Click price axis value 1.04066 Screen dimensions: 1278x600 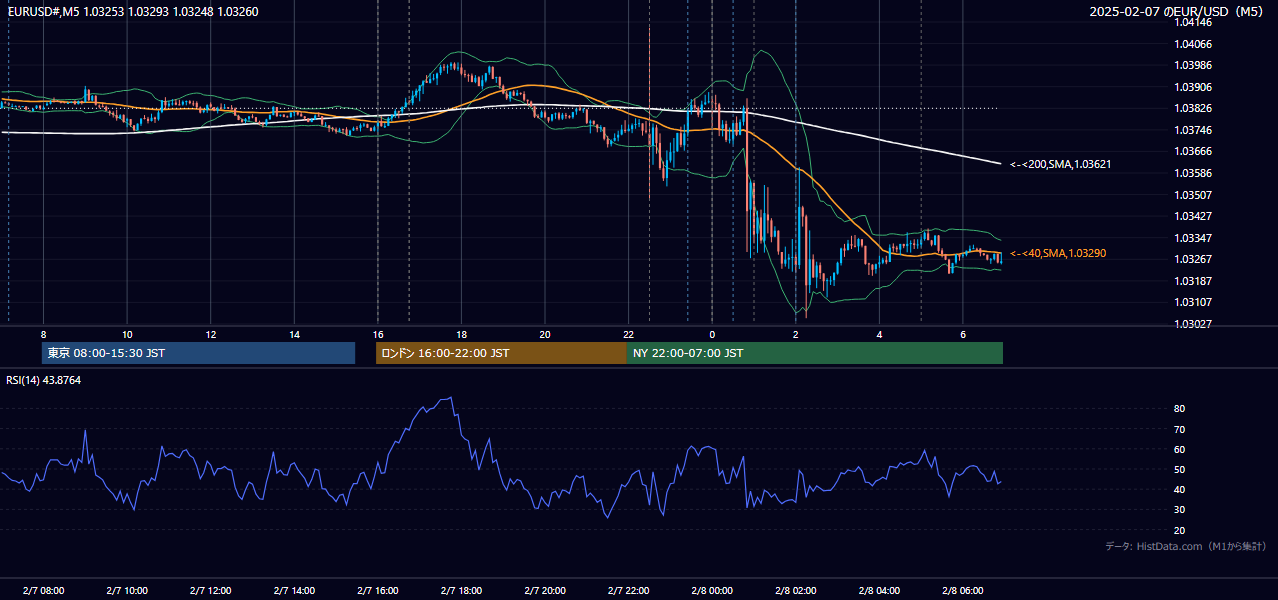point(1195,44)
